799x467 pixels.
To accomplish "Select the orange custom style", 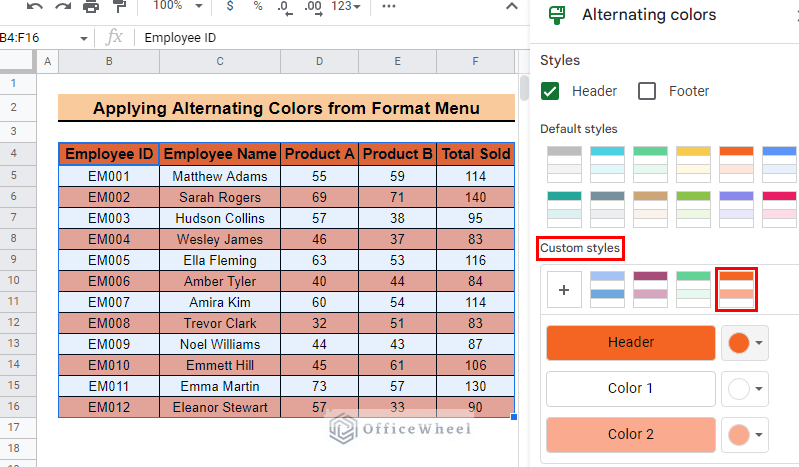I will [x=736, y=290].
